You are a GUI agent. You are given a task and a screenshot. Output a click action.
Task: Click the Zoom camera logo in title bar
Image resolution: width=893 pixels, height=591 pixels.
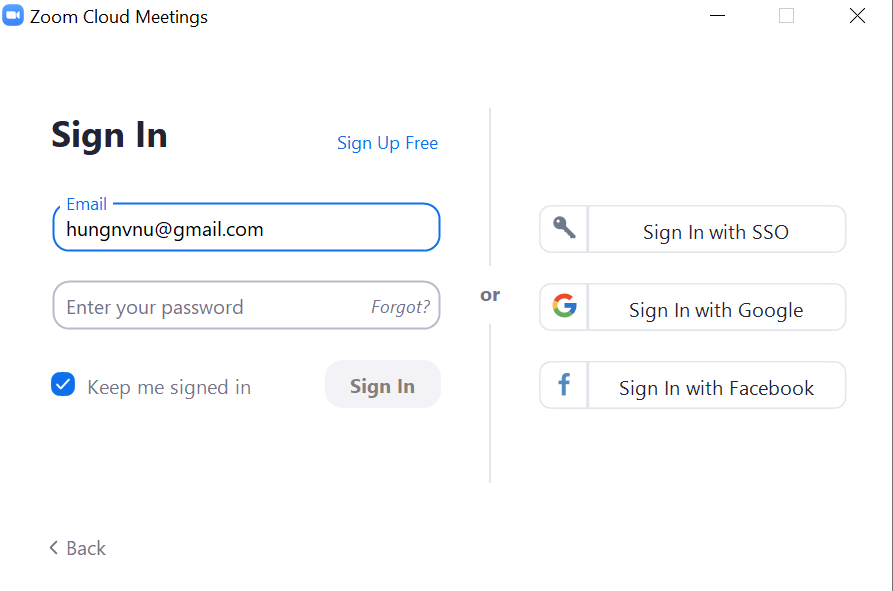click(13, 16)
